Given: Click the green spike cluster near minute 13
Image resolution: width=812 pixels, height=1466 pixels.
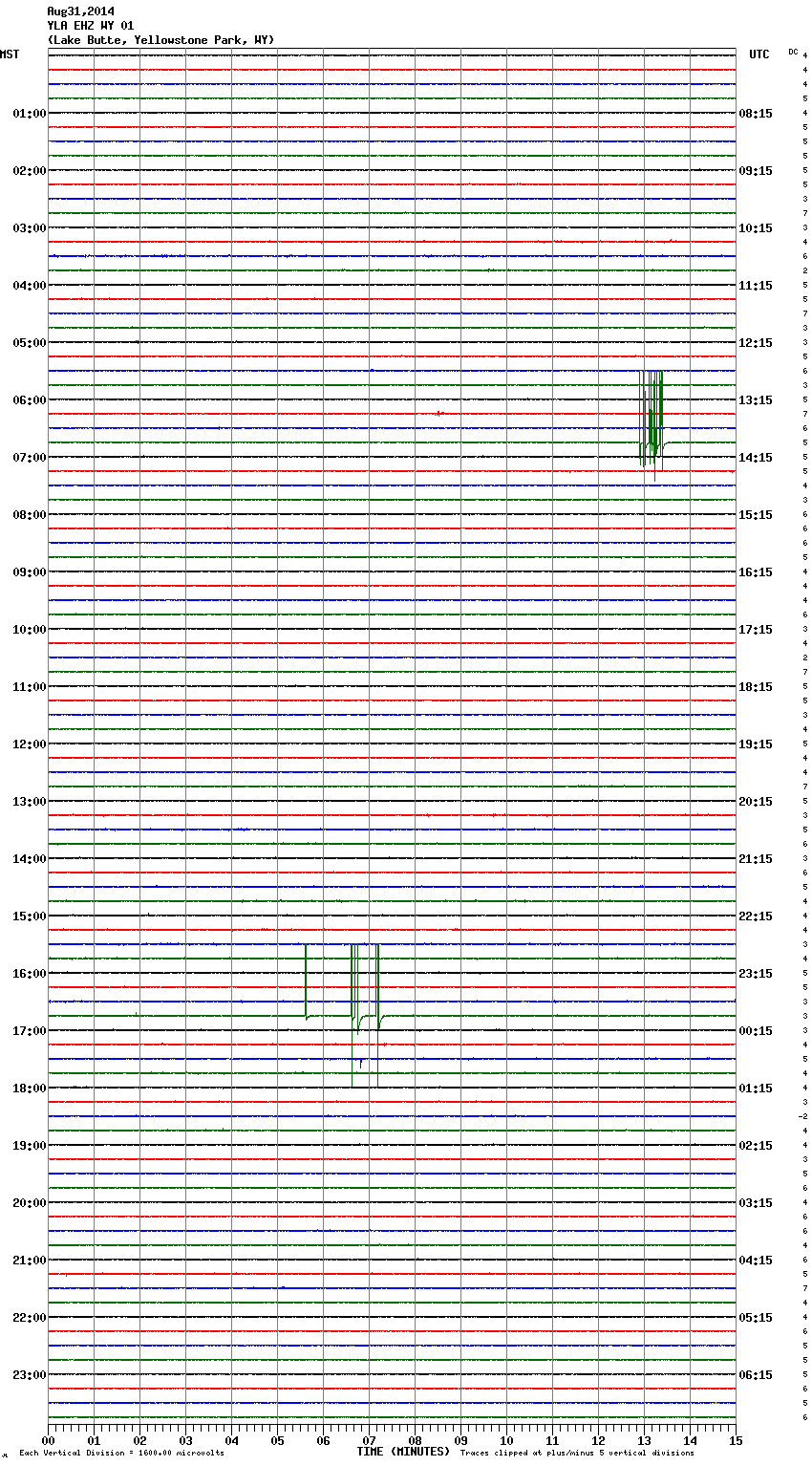Looking at the screenshot, I should pyautogui.click(x=651, y=418).
